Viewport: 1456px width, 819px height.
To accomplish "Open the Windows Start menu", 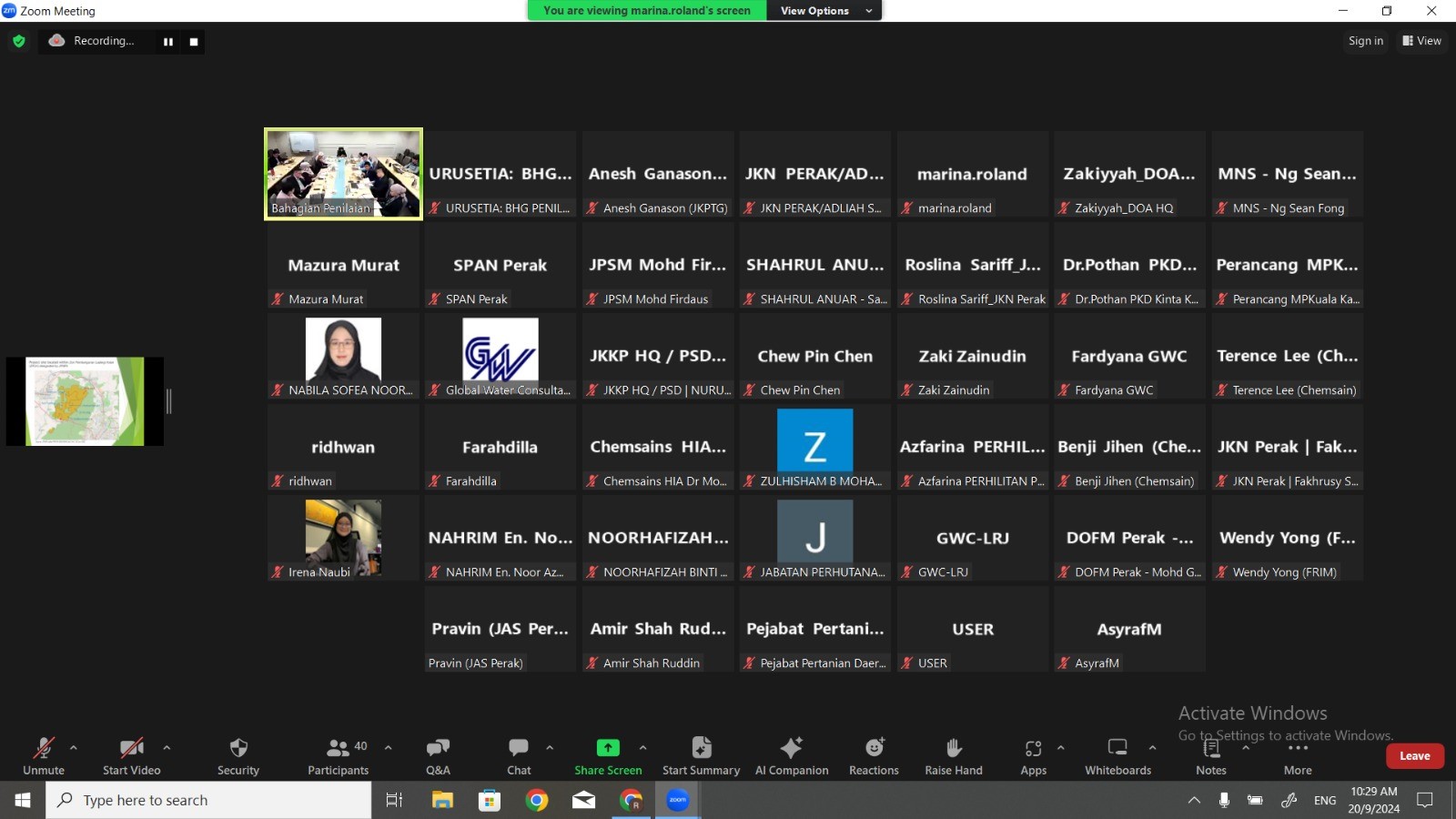I will (23, 800).
